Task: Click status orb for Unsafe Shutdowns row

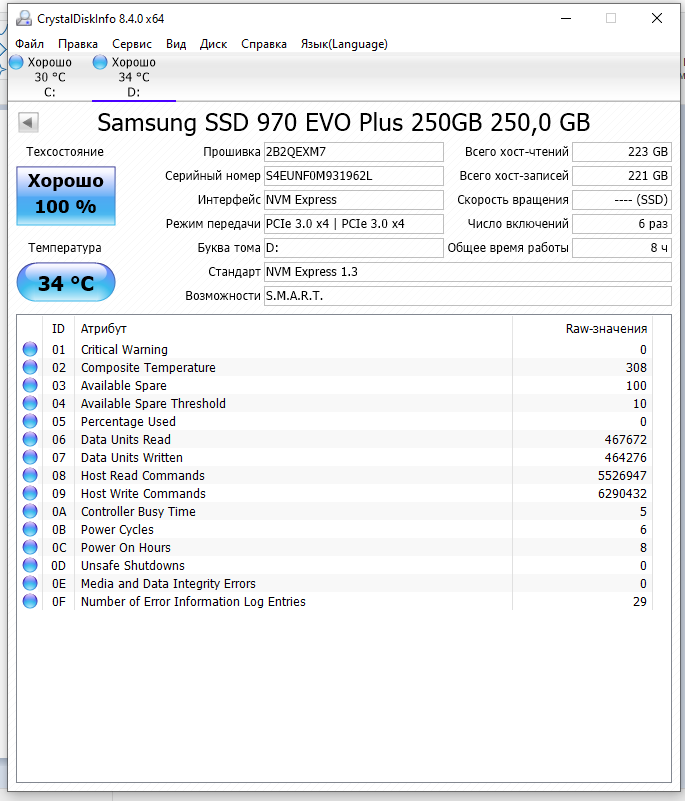Action: (30, 566)
